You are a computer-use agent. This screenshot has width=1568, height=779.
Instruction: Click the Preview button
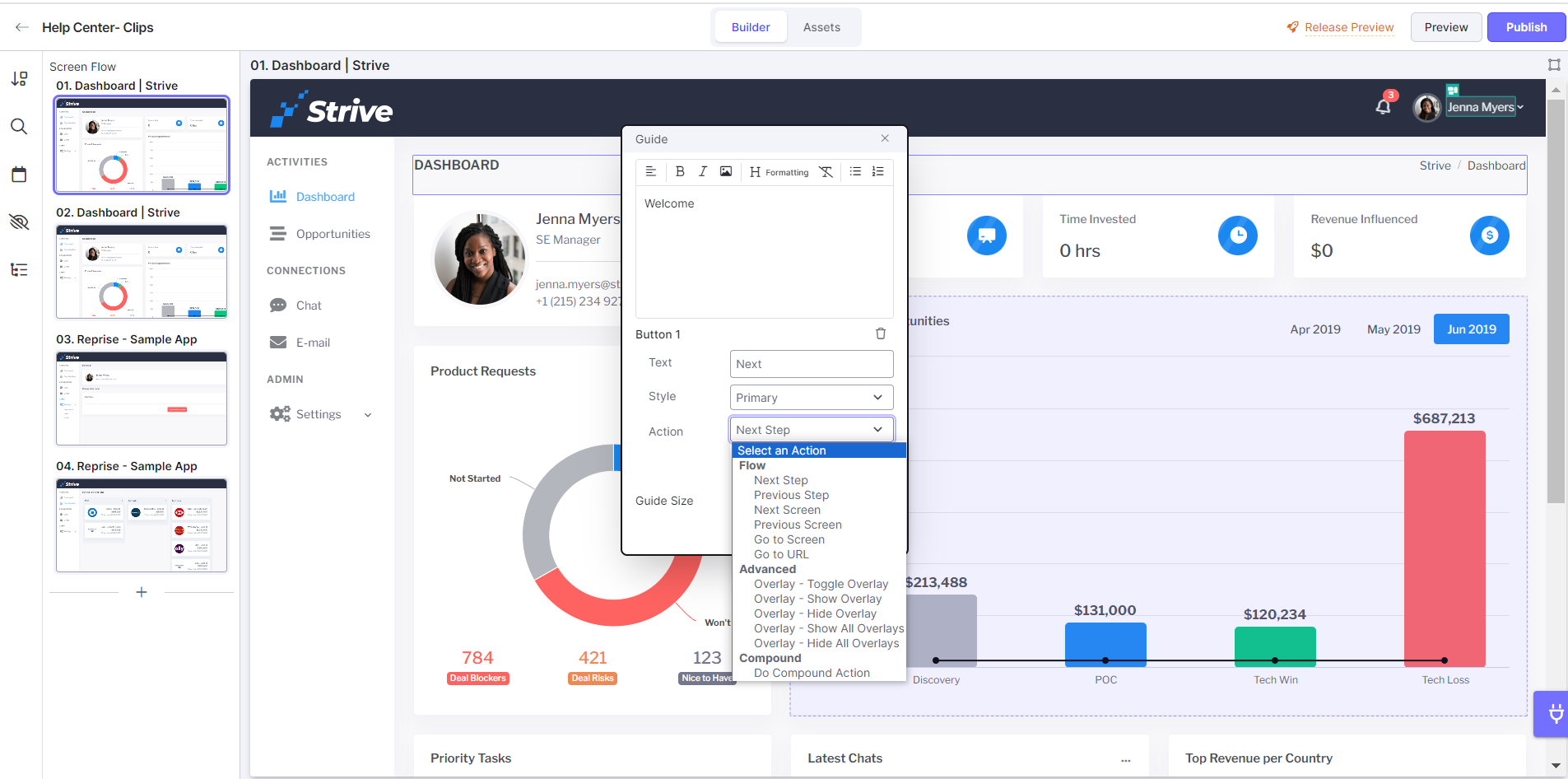click(1446, 27)
